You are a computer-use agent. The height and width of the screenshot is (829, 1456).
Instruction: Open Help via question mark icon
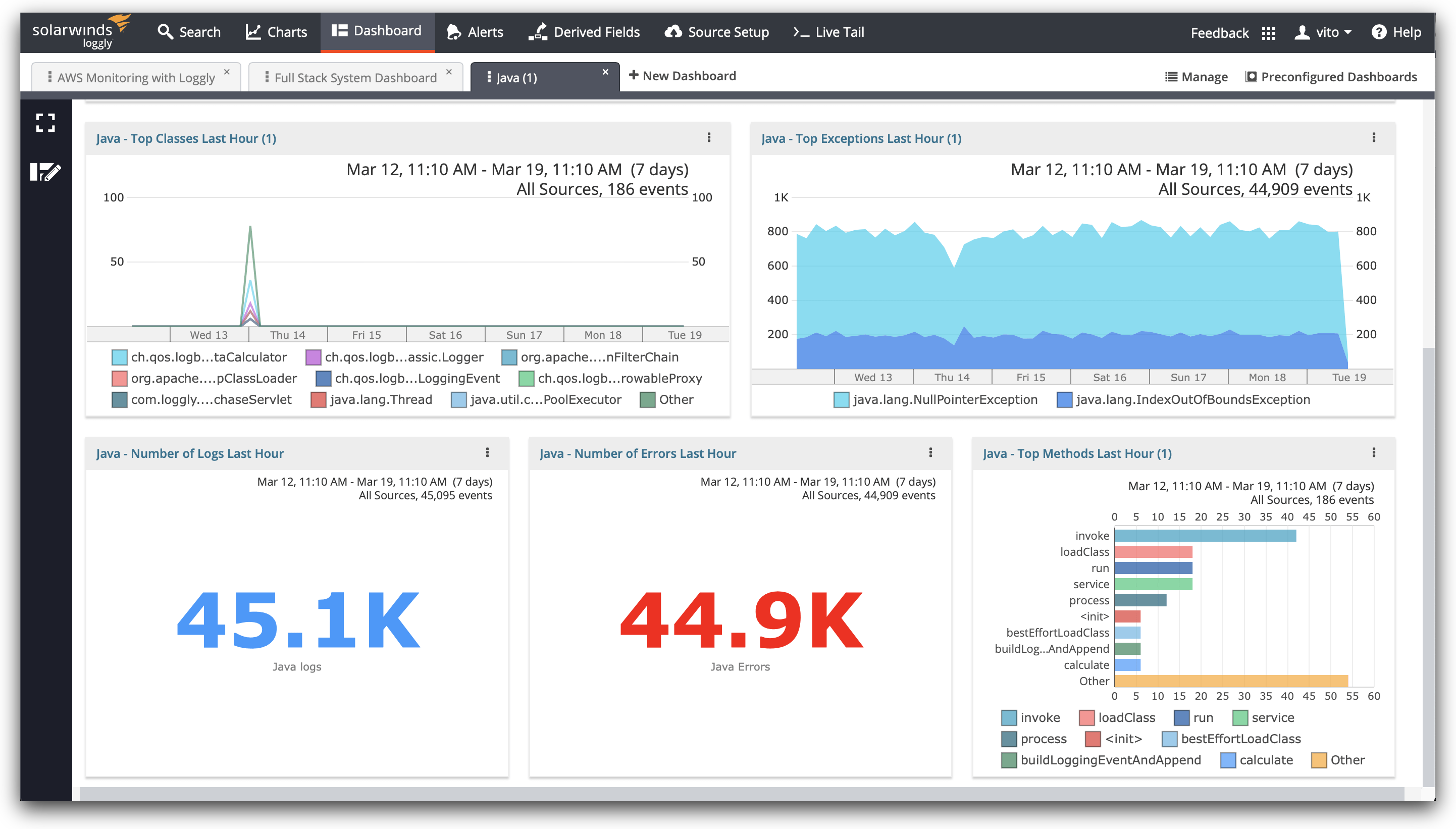point(1379,32)
